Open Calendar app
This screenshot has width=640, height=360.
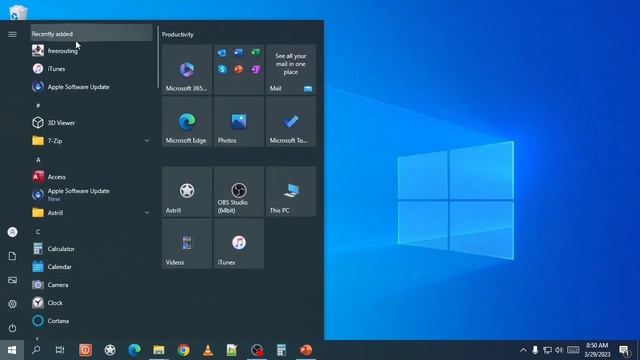point(92,267)
